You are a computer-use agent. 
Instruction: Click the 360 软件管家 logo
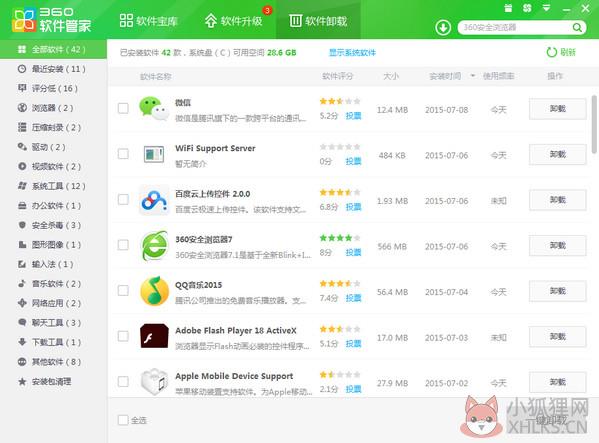coord(51,20)
